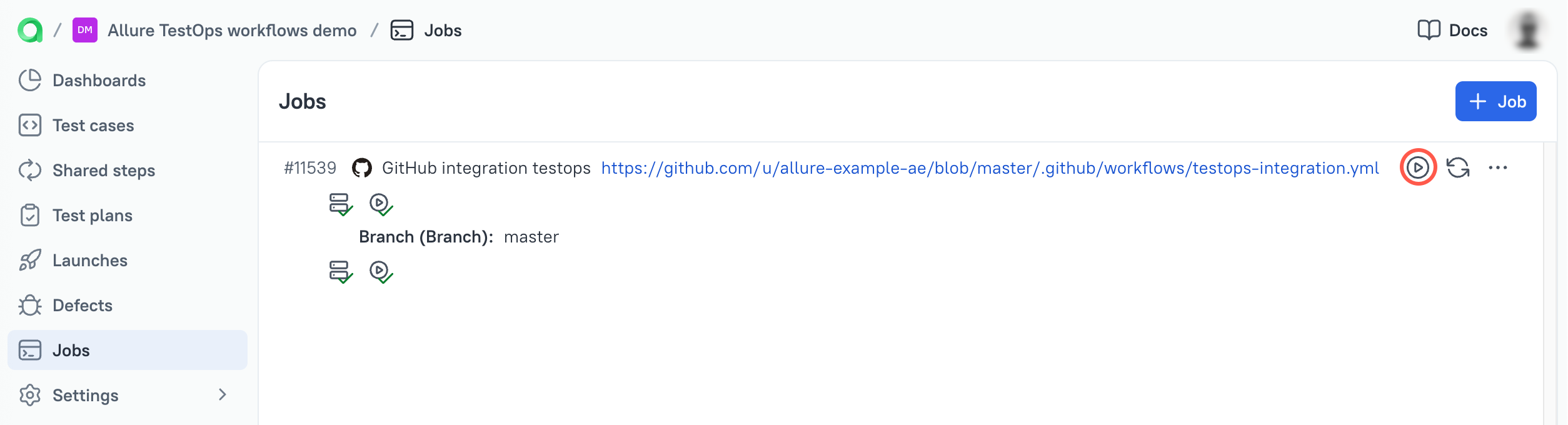Open the user avatar menu
This screenshot has height=425, width=1568.
(1527, 30)
